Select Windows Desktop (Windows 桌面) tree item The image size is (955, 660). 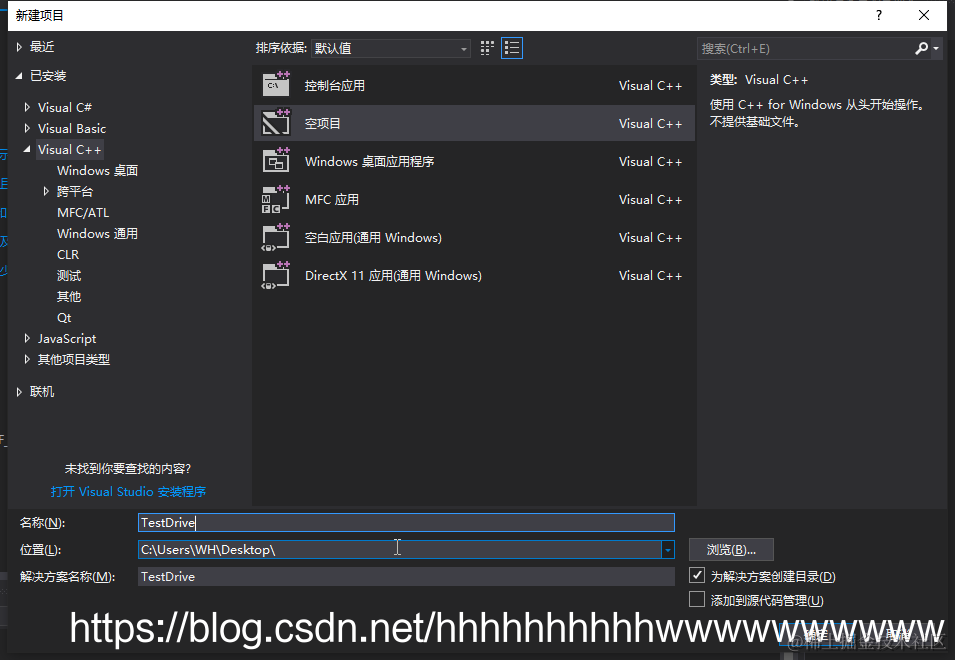point(97,170)
